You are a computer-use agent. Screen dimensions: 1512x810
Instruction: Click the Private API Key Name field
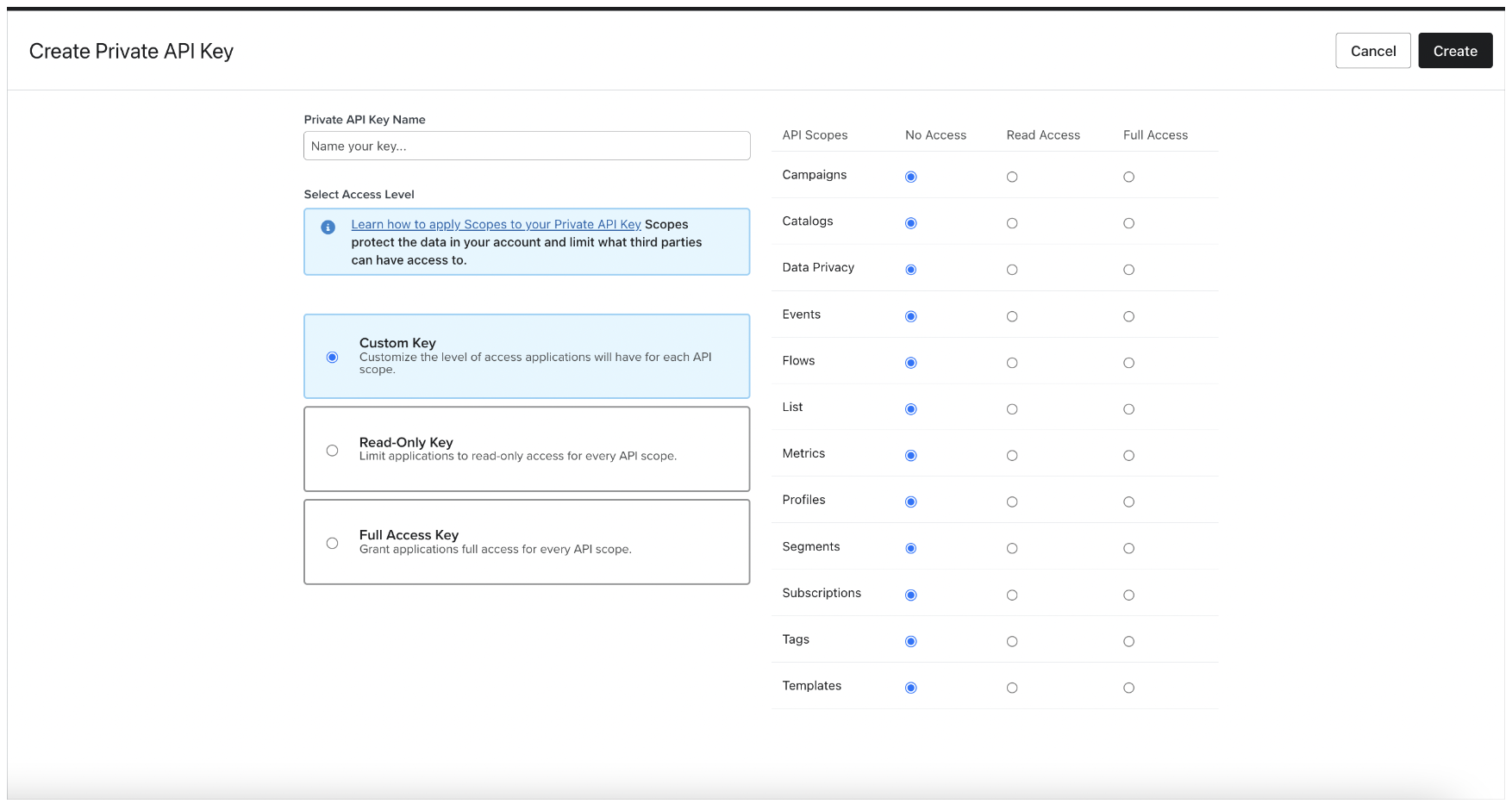pyautogui.click(x=526, y=146)
